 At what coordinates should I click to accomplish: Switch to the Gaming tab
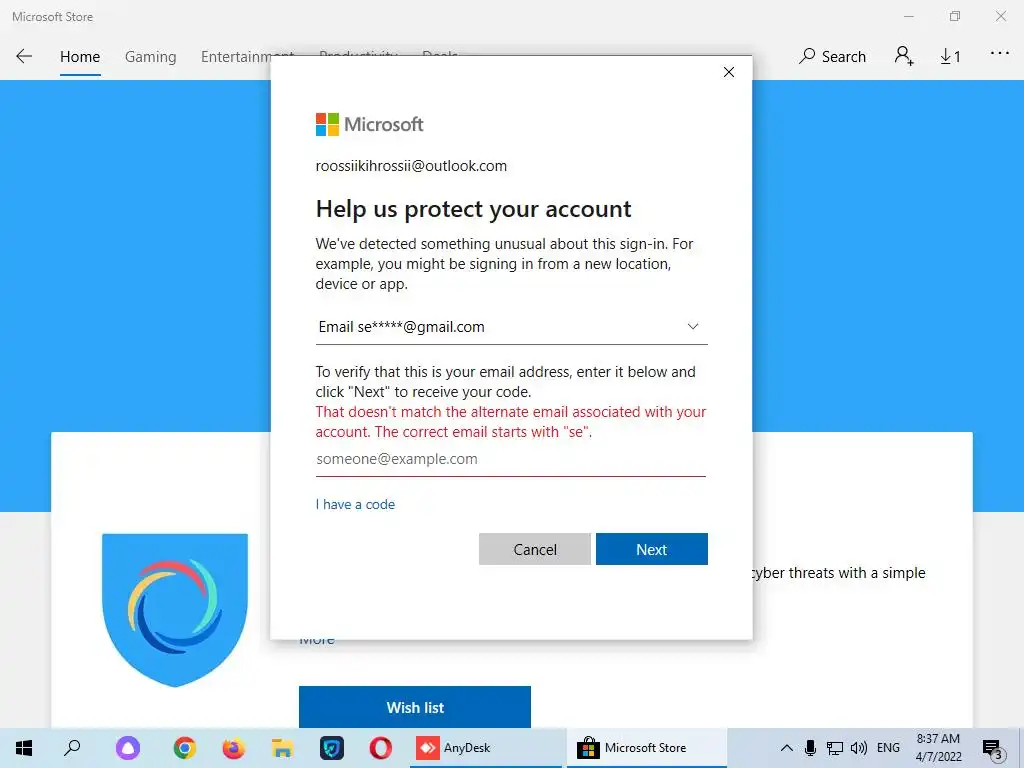151,57
